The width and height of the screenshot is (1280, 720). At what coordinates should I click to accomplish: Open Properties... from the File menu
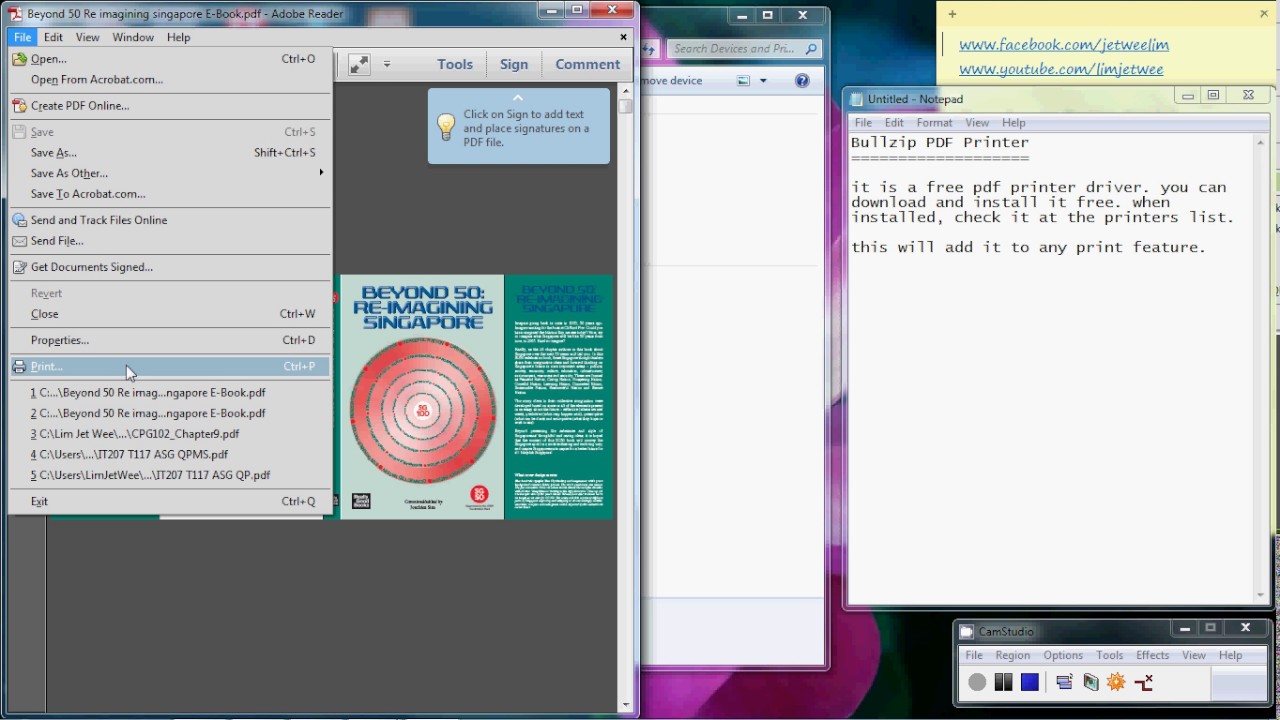tap(170, 340)
